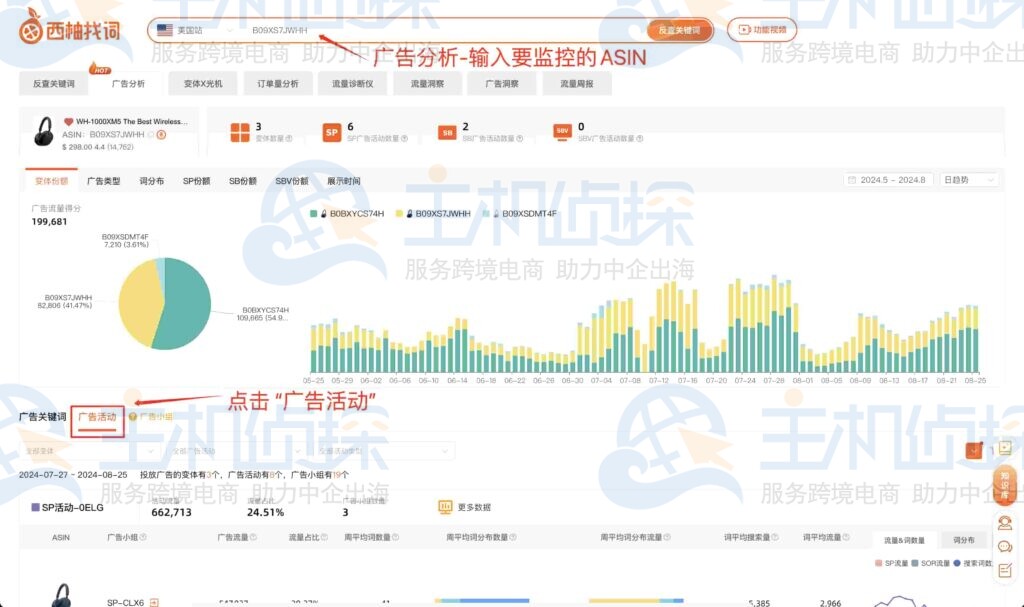Viewport: 1024px width, 607px height.
Task: Click the 变体数量 grid icon
Action: click(x=239, y=131)
